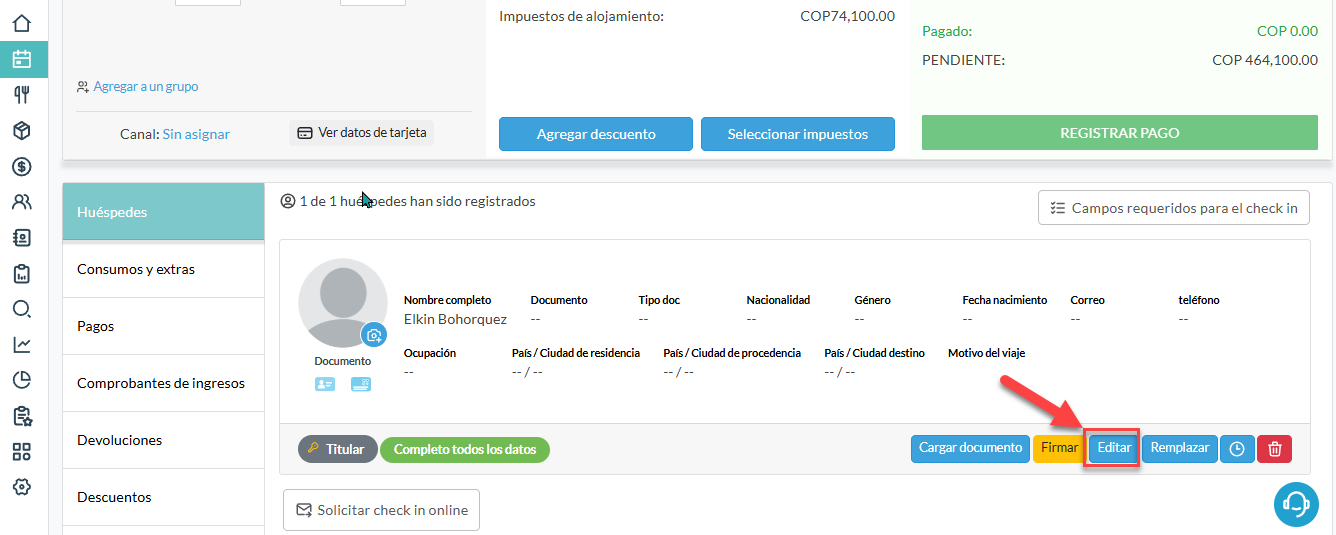Click the guest profile avatar placeholder
1336x535 pixels.
click(x=340, y=302)
